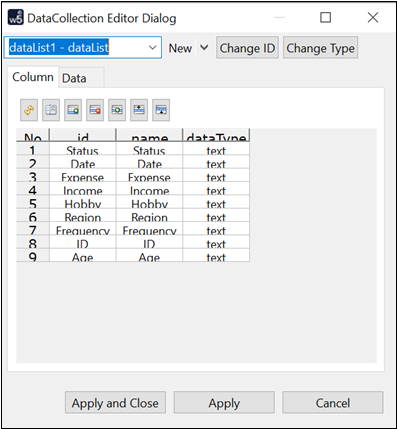Click the move row down icon
This screenshot has height=429, width=397.
click(161, 110)
